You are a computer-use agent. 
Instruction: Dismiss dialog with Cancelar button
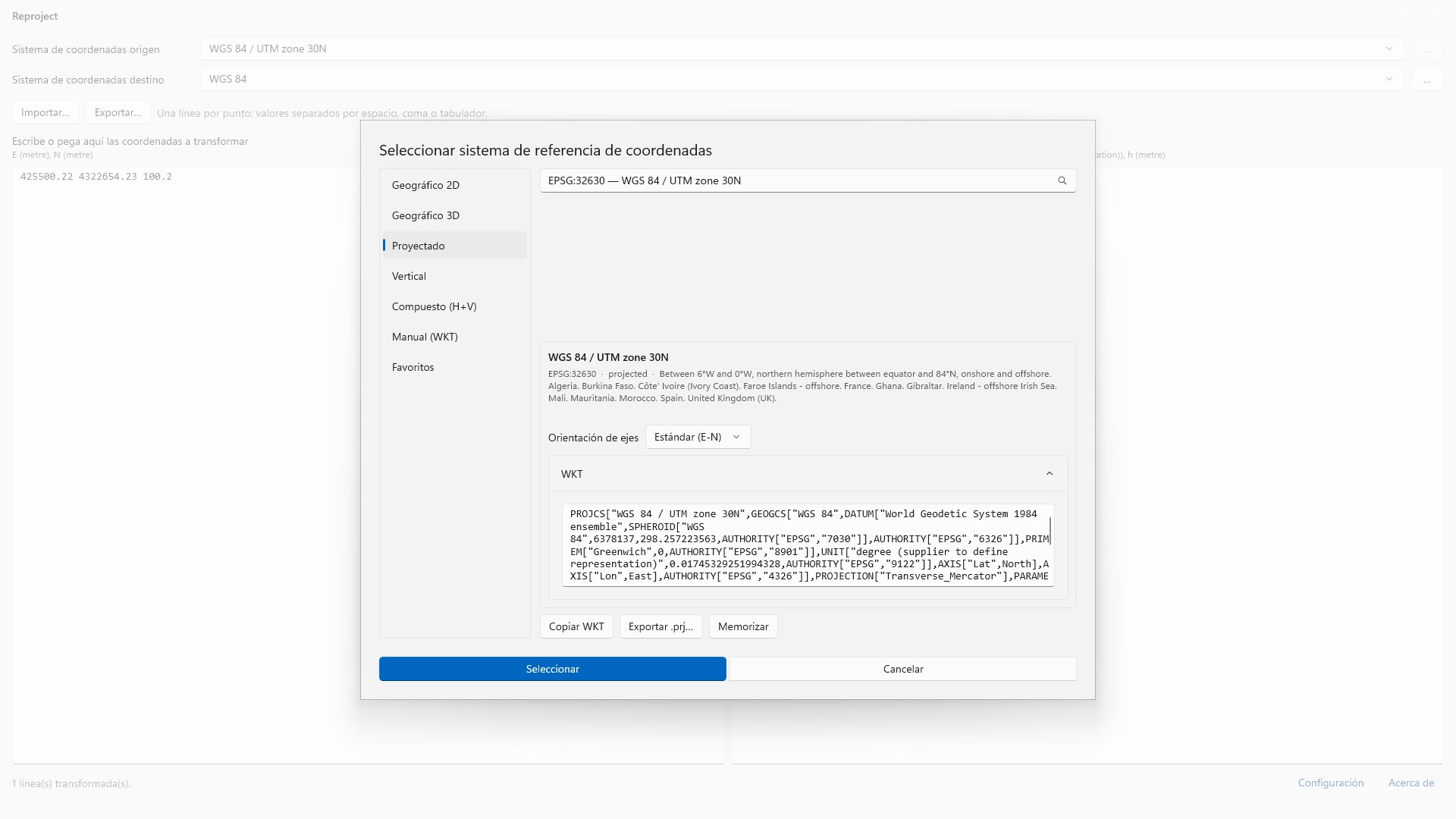click(x=903, y=669)
